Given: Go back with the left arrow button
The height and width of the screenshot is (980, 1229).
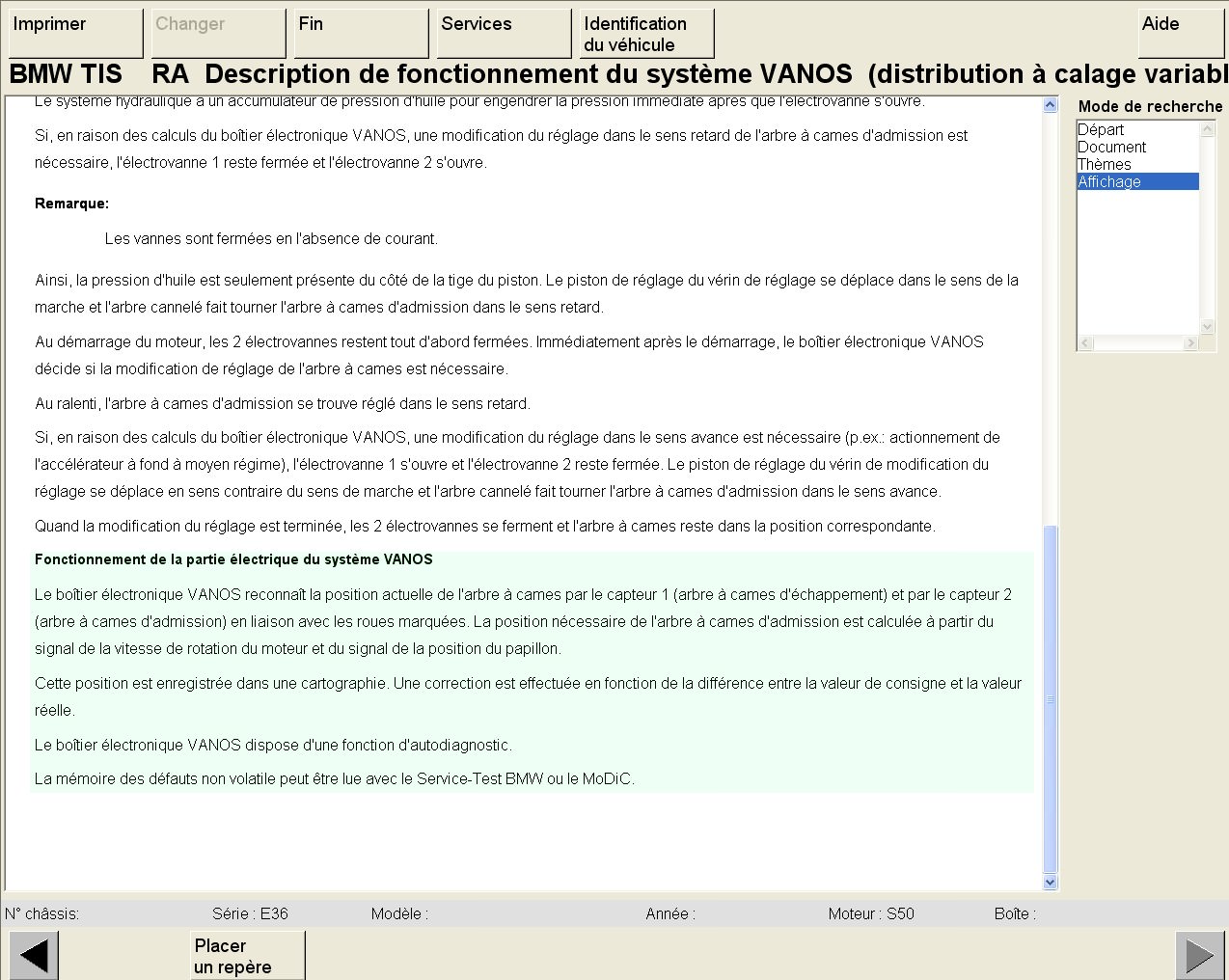Looking at the screenshot, I should pyautogui.click(x=34, y=956).
